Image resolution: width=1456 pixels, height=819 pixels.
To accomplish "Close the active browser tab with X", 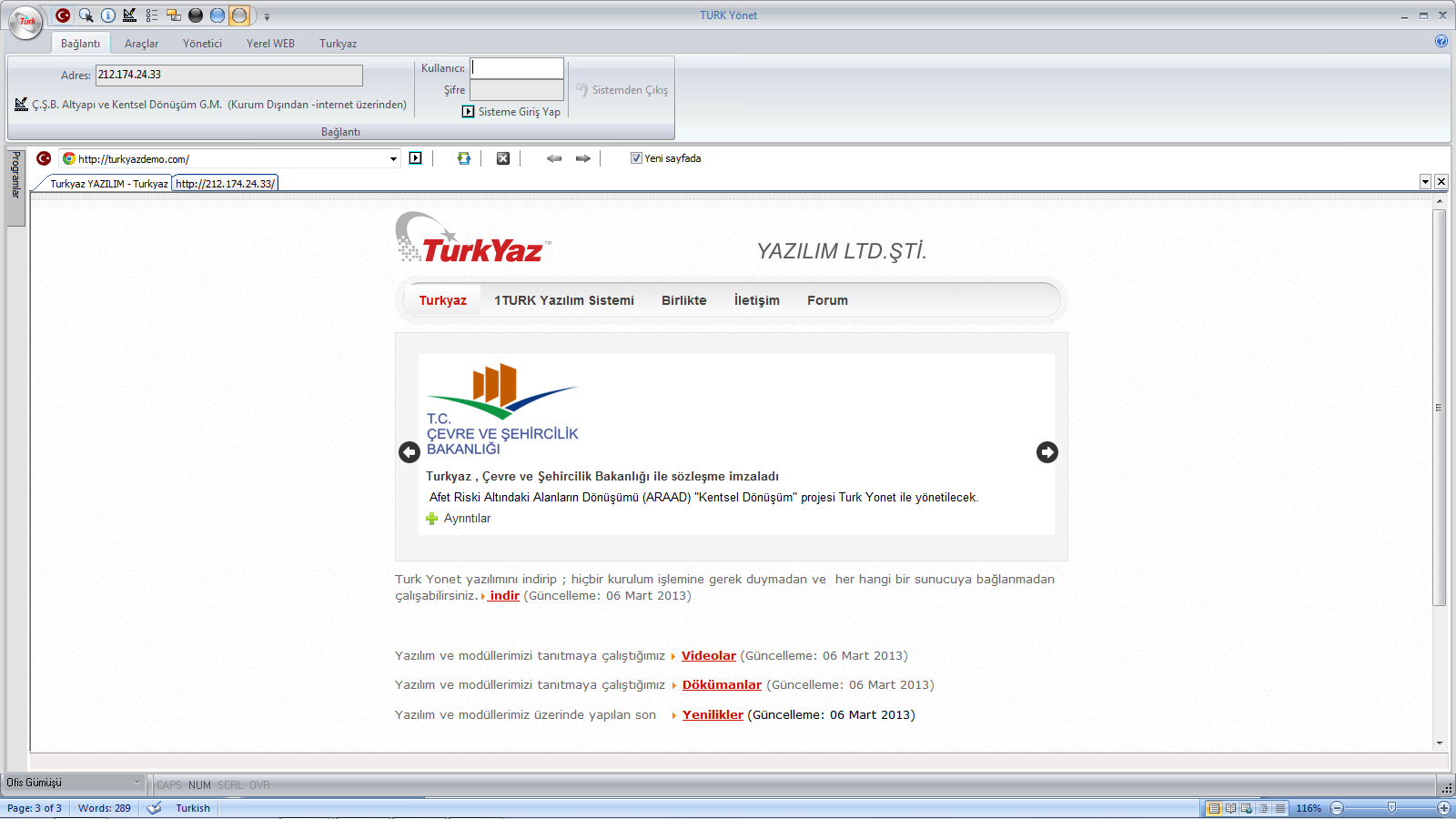I will click(1441, 182).
